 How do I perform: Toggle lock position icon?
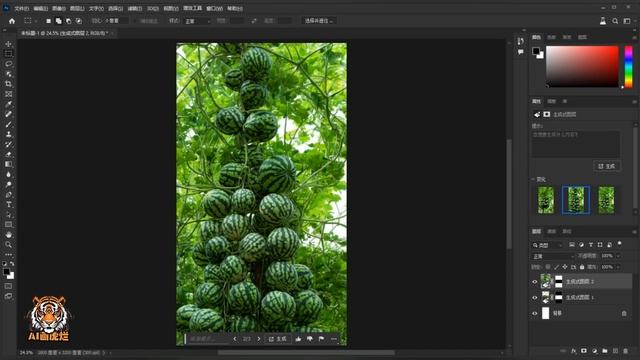pos(565,267)
